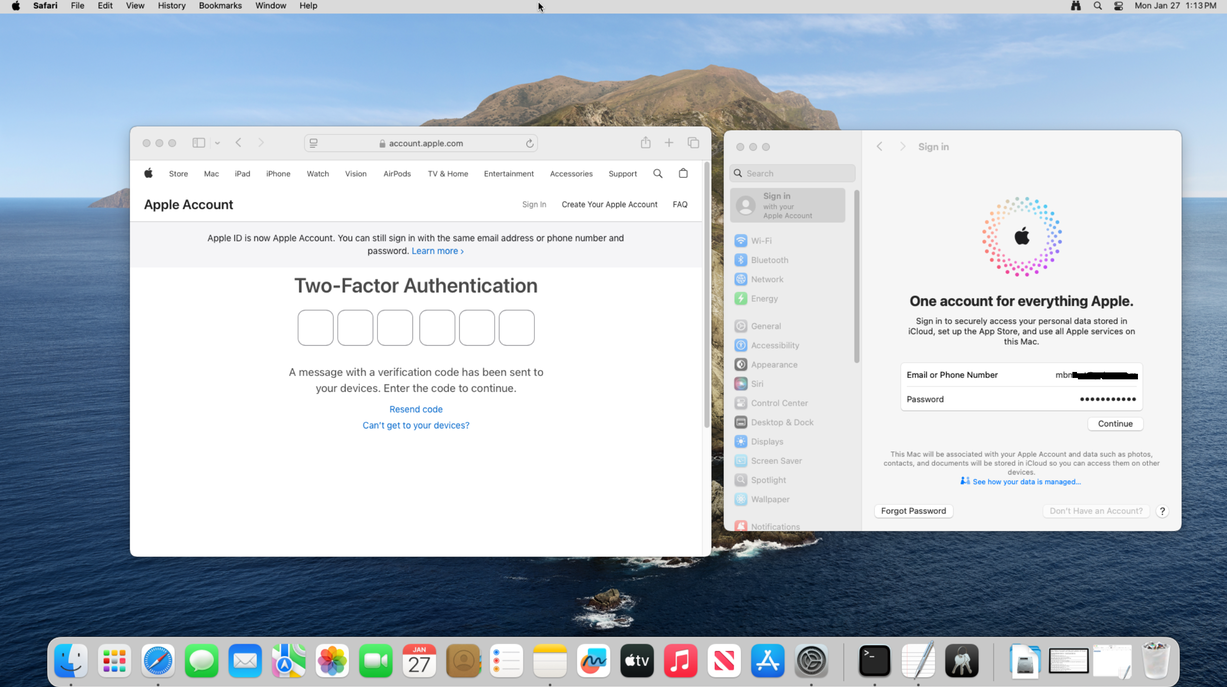Open the View menu
The height and width of the screenshot is (687, 1227).
click(x=135, y=6)
